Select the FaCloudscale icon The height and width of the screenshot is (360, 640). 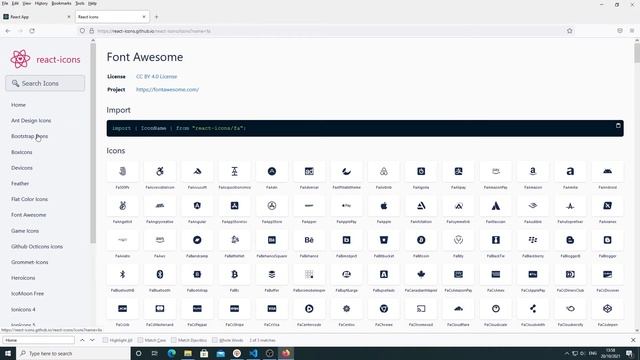[x=496, y=309]
